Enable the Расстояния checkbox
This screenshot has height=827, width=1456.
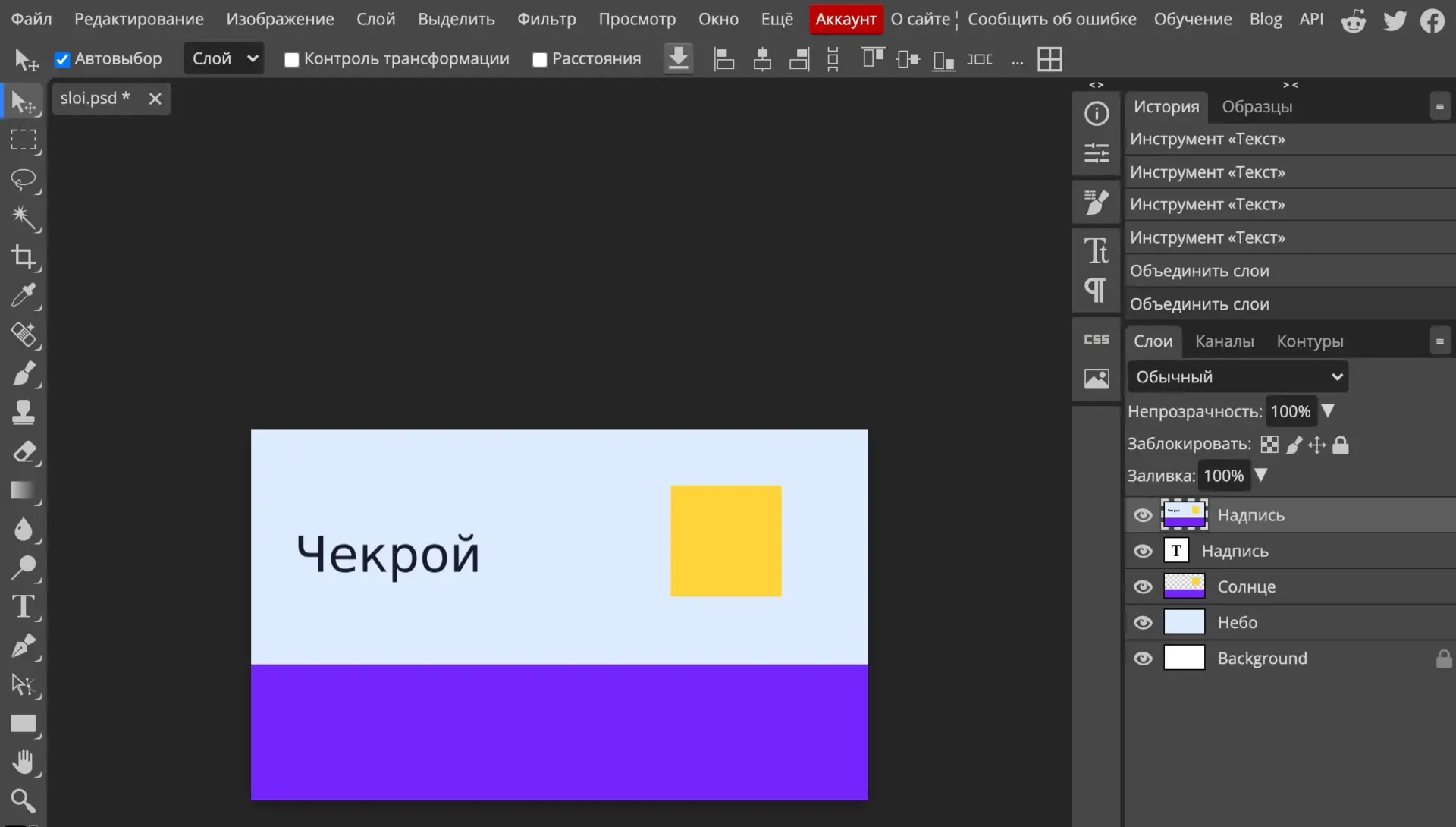tap(539, 60)
